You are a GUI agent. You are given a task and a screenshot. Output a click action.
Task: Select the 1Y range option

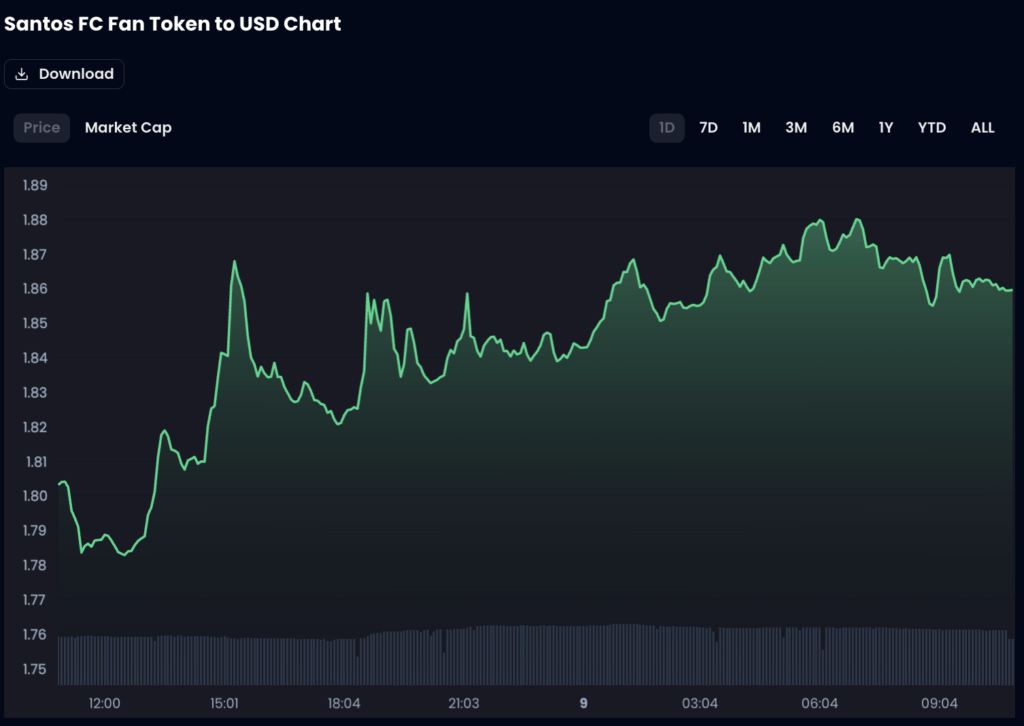point(886,128)
